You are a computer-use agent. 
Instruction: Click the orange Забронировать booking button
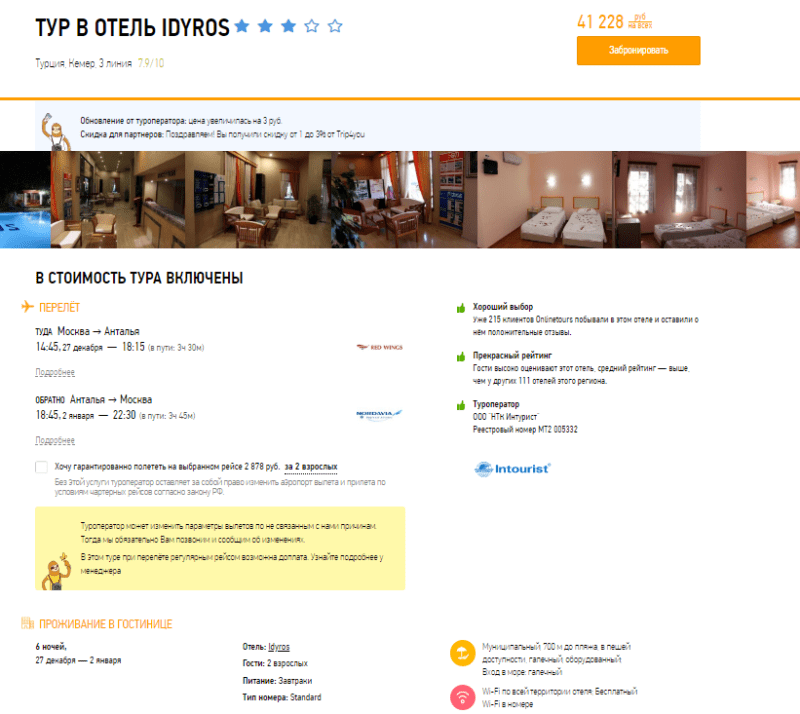pyautogui.click(x=638, y=51)
